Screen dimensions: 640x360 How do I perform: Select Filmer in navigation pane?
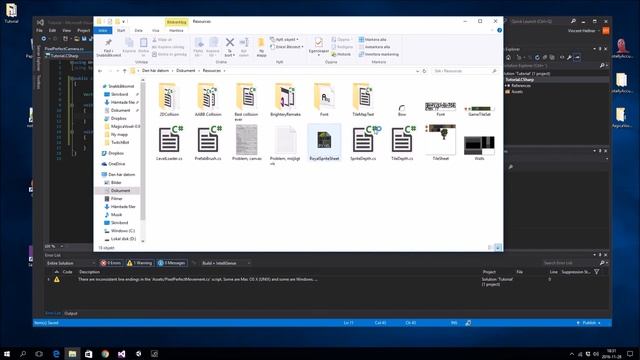pyautogui.click(x=117, y=198)
